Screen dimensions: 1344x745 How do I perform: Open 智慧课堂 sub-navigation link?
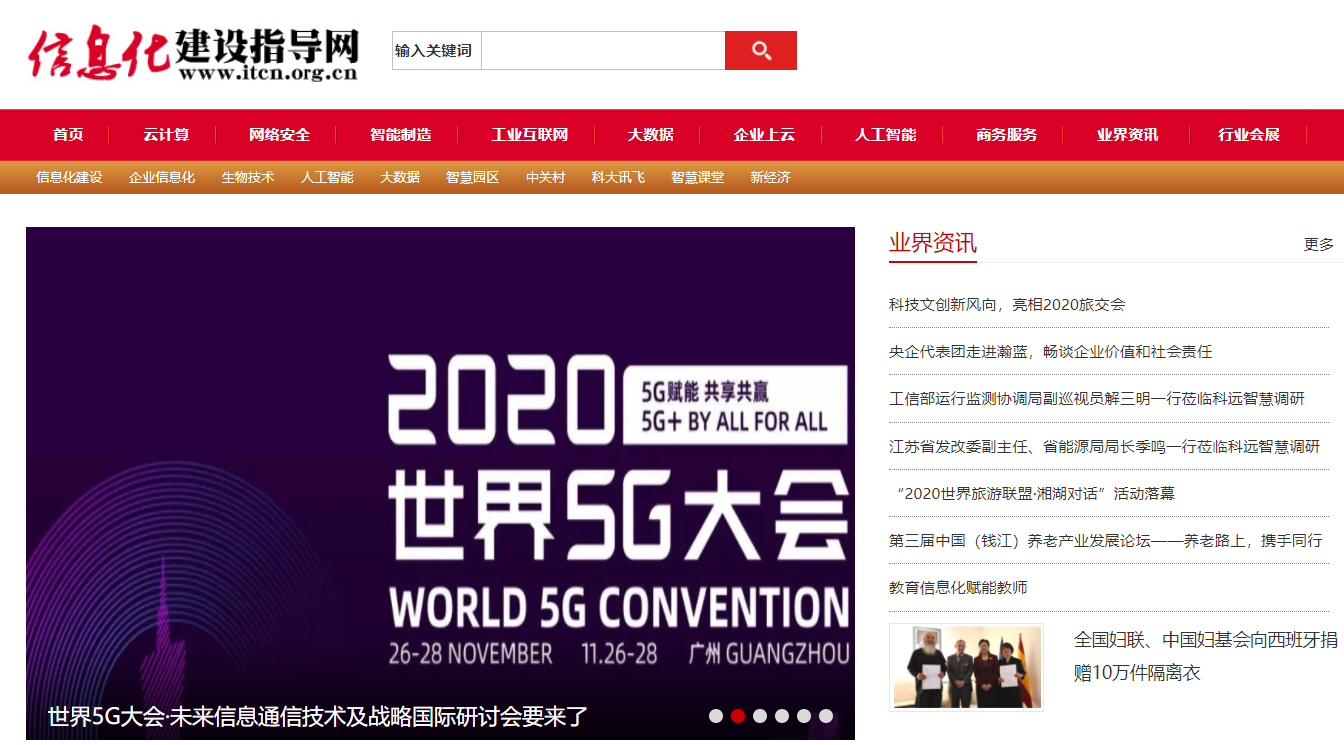[697, 178]
